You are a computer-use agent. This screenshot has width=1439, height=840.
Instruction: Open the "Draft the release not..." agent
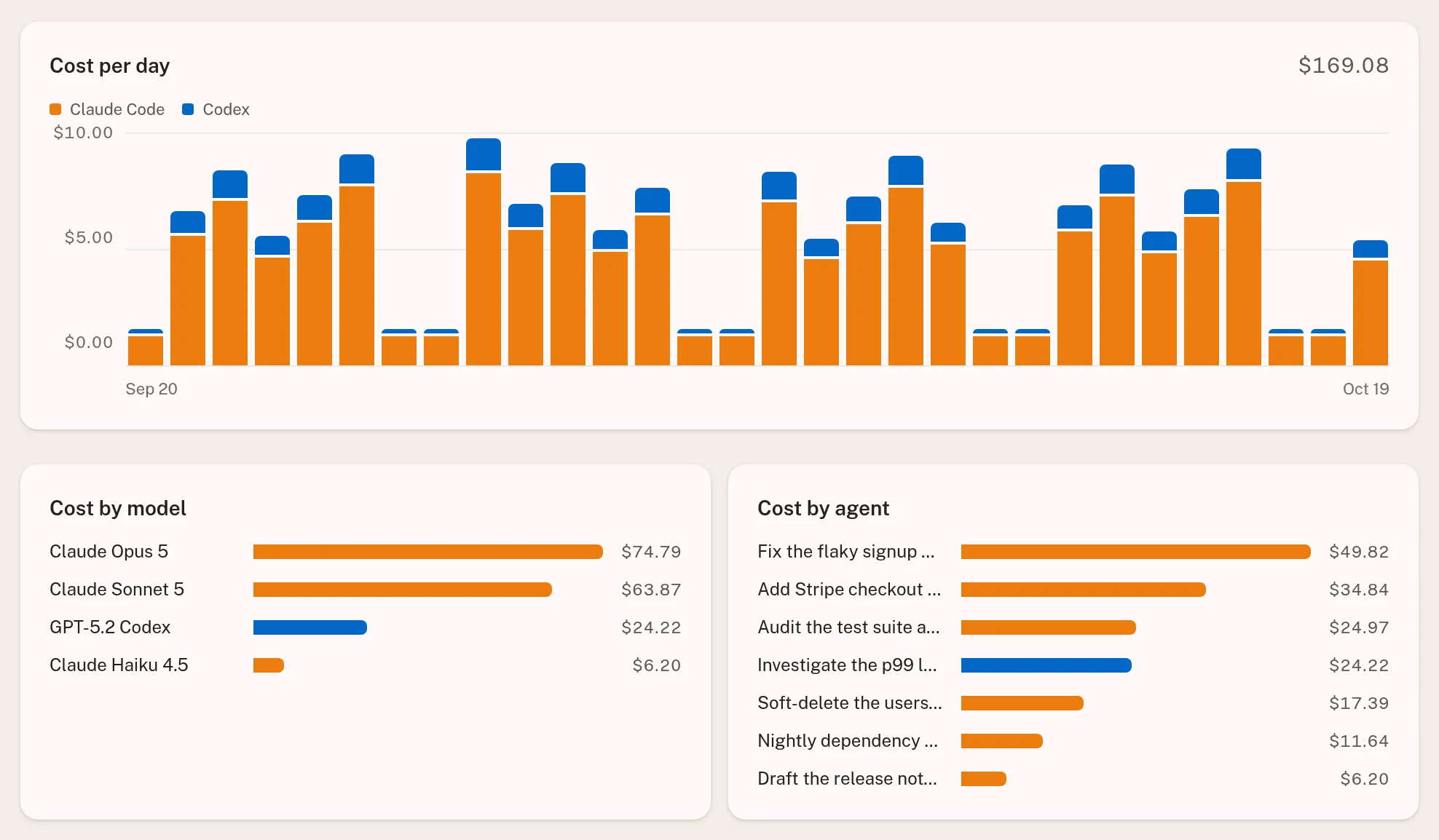click(848, 779)
